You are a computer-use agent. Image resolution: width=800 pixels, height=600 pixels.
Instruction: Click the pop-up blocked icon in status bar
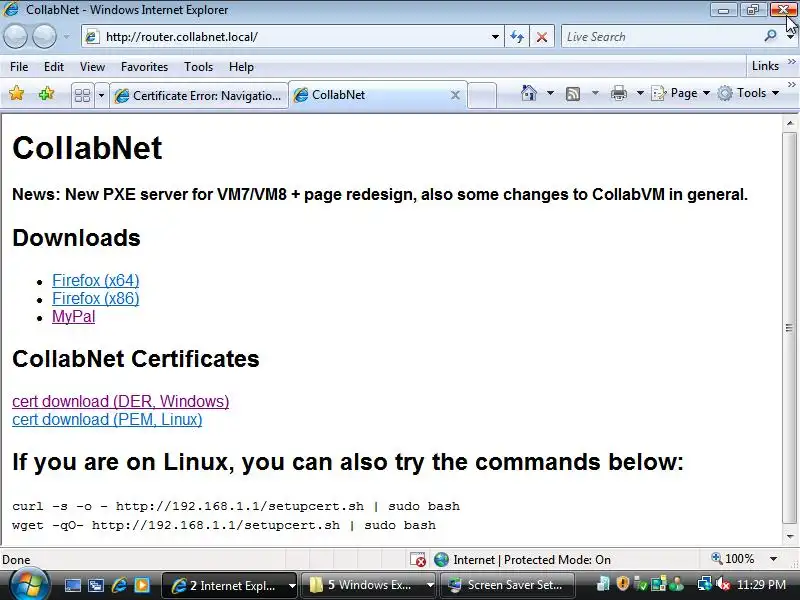(417, 560)
